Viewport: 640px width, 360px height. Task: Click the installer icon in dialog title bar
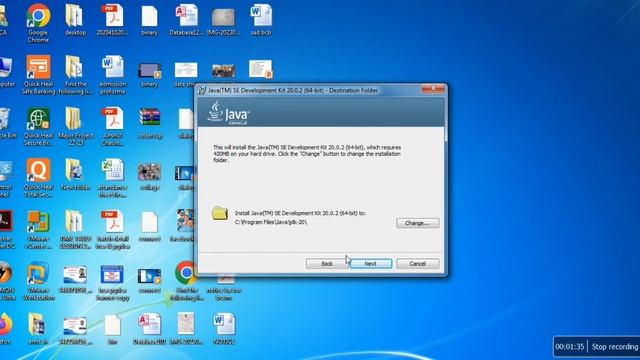[202, 91]
